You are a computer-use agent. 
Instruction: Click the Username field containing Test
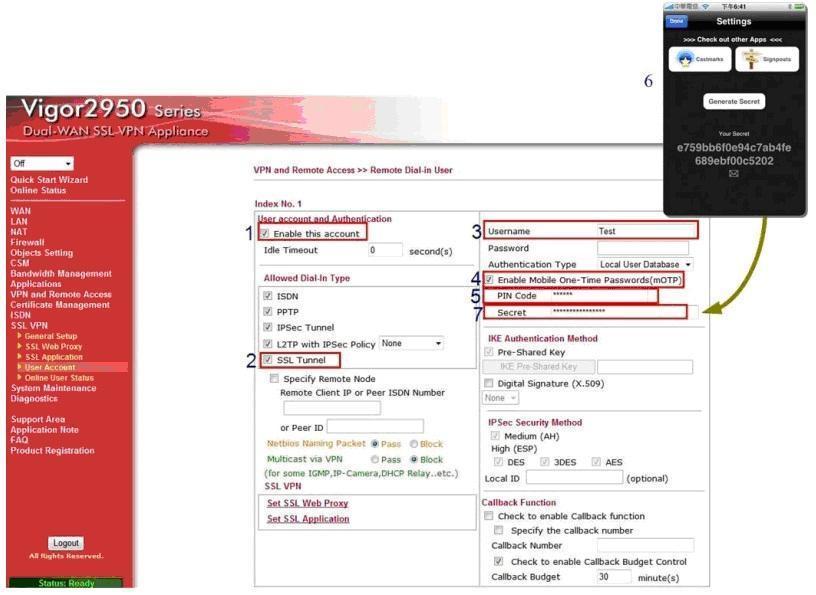click(646, 231)
